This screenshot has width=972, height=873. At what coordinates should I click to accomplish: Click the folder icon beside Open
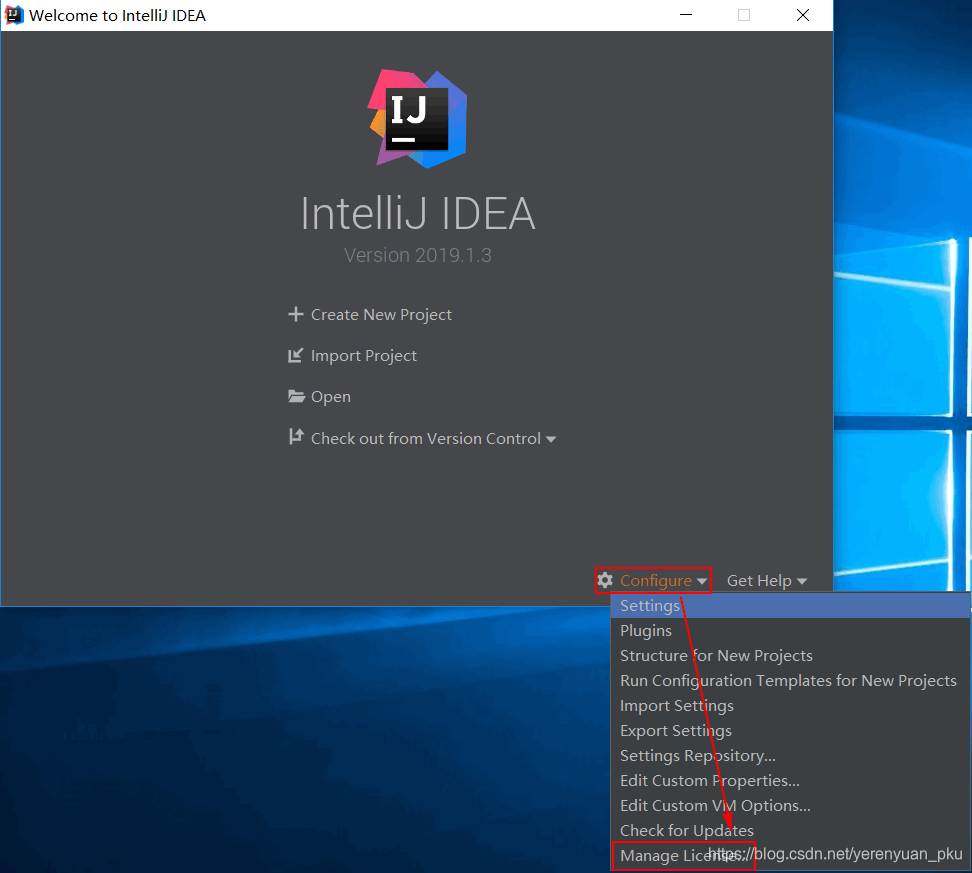296,396
